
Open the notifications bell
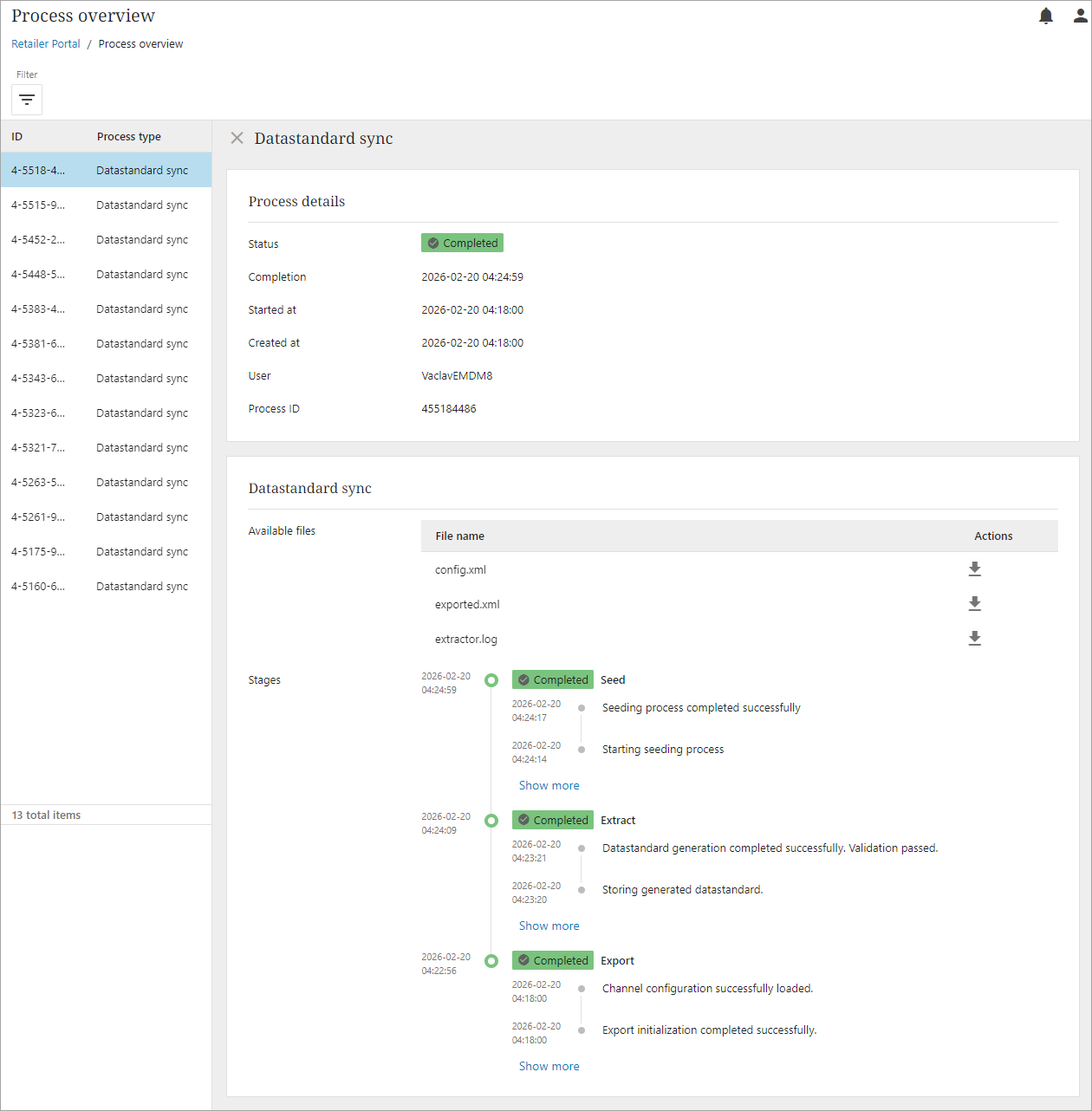coord(1046,16)
